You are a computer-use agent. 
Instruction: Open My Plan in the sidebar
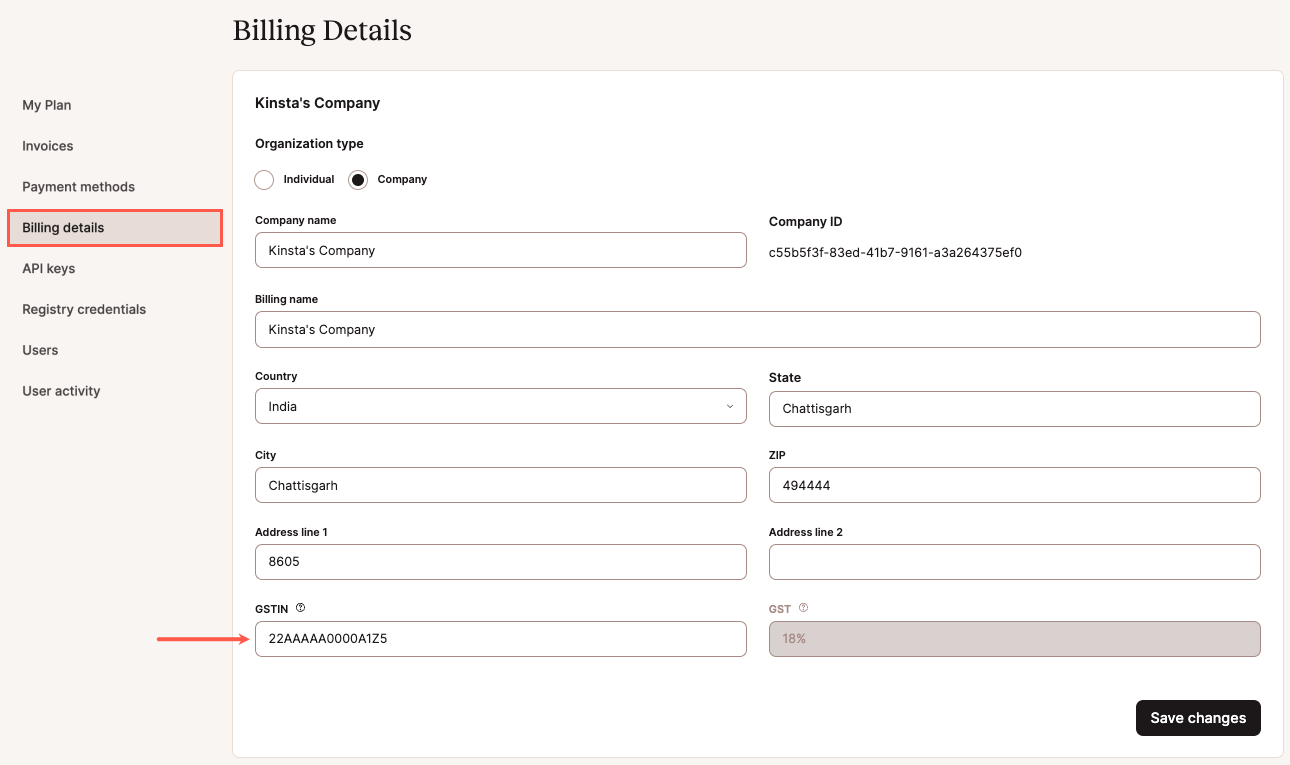(x=47, y=105)
